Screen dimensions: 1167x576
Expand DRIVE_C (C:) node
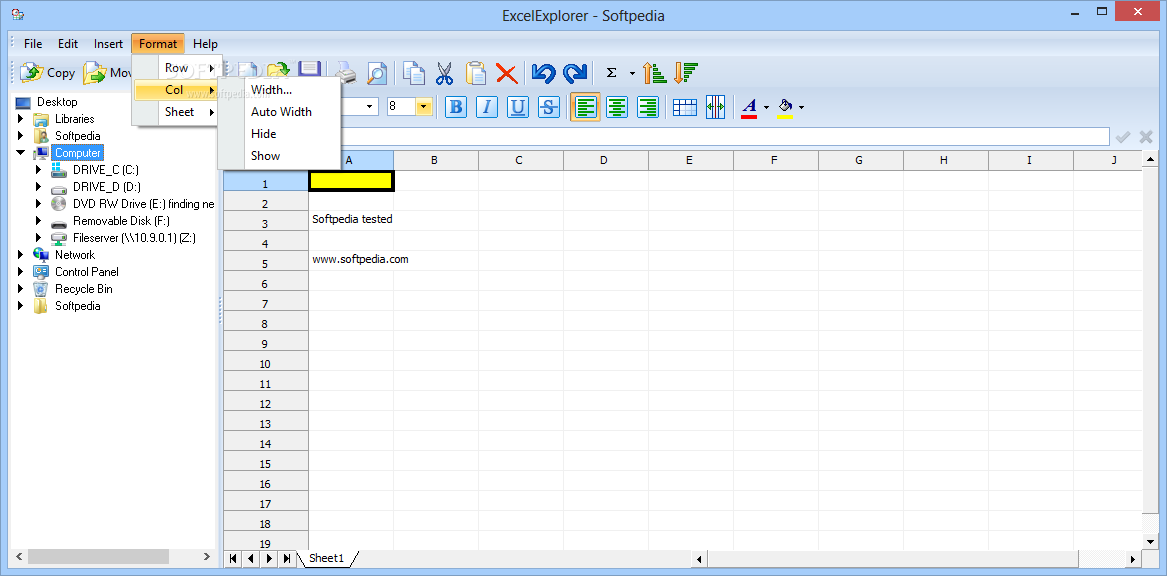pos(39,170)
